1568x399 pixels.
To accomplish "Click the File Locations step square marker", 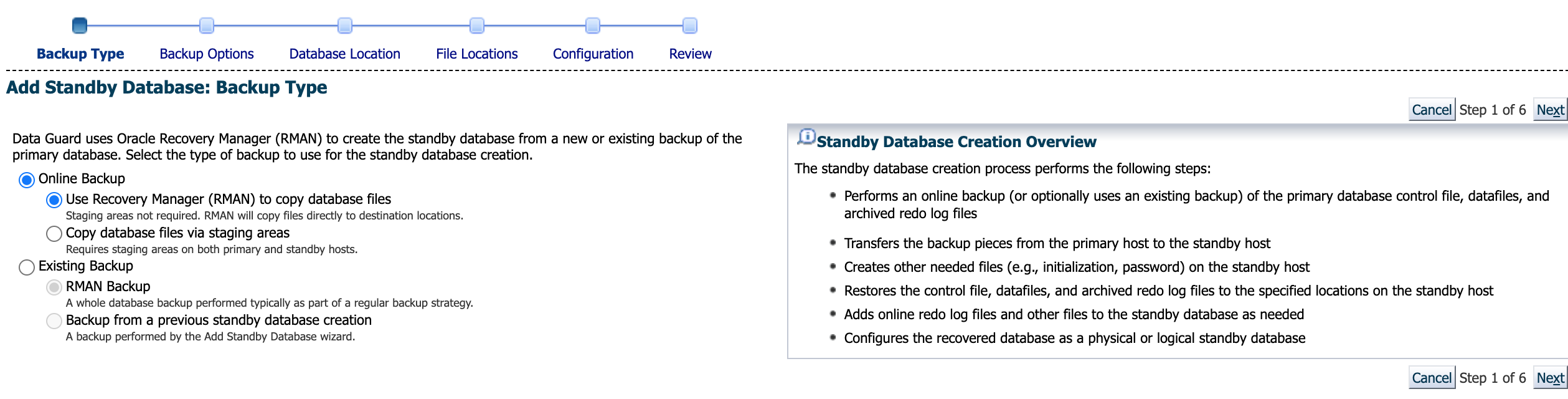I will [477, 26].
